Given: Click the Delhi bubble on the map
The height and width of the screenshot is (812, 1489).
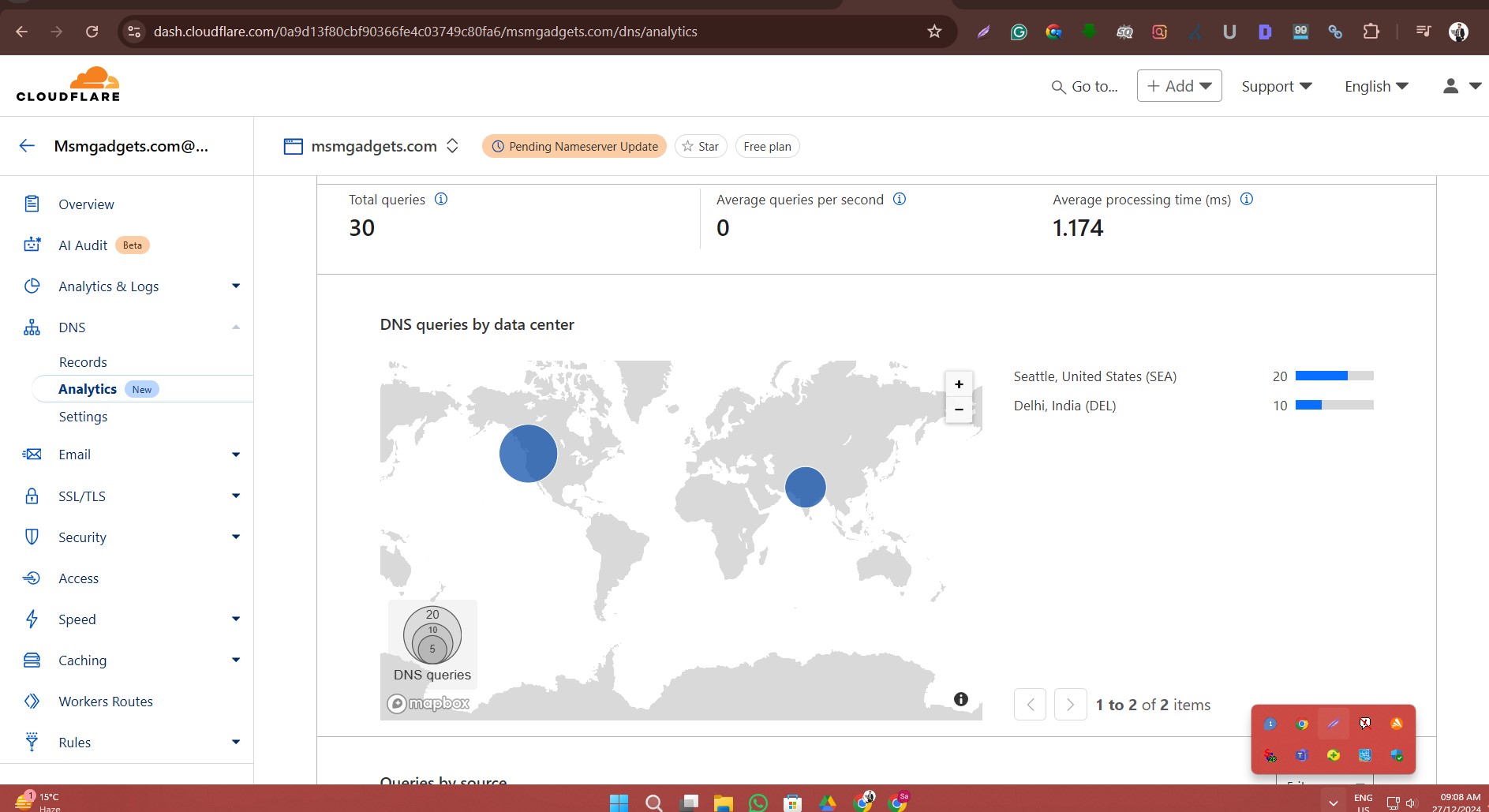Looking at the screenshot, I should 805,487.
